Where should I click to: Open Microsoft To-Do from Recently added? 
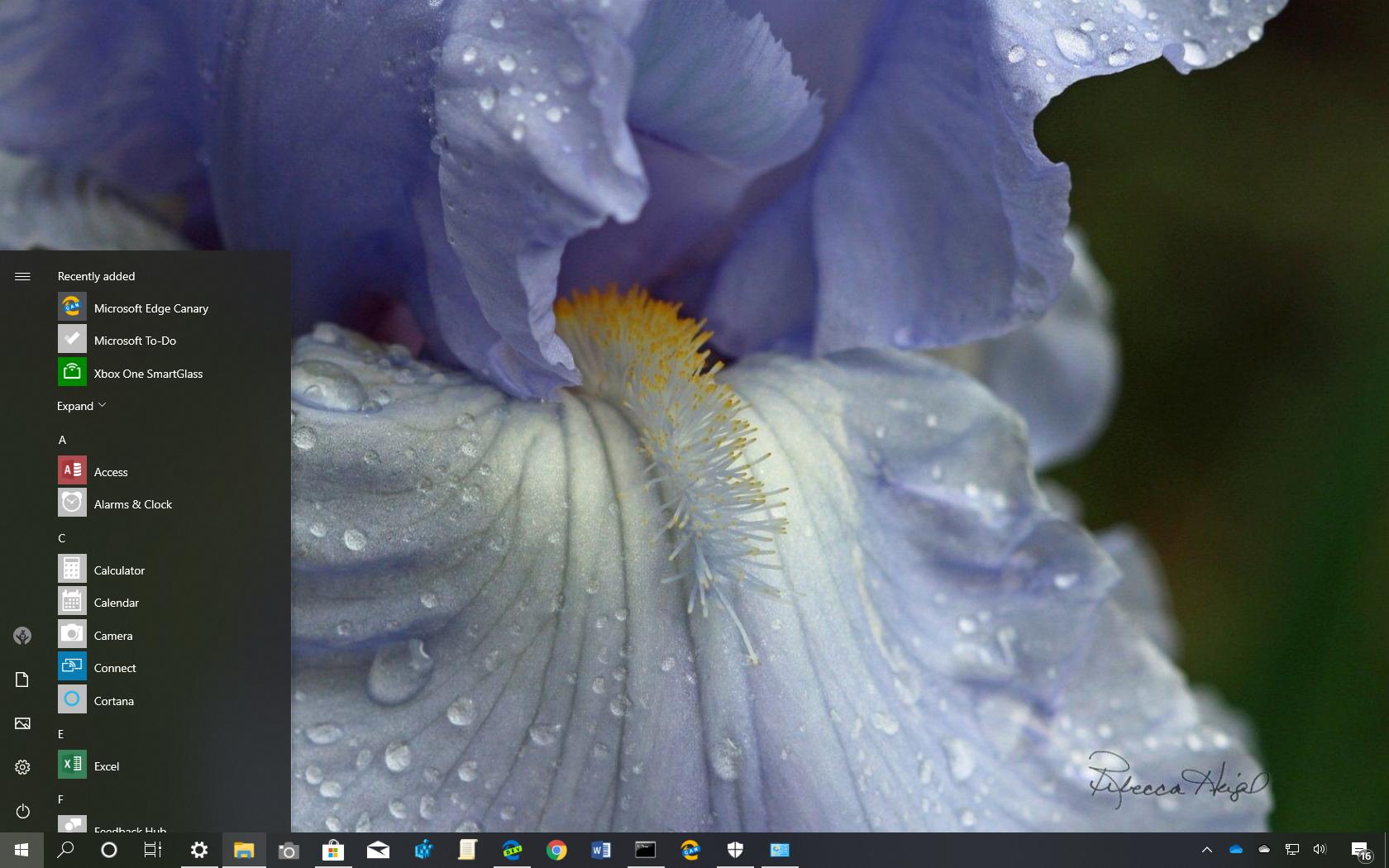pyautogui.click(x=136, y=340)
